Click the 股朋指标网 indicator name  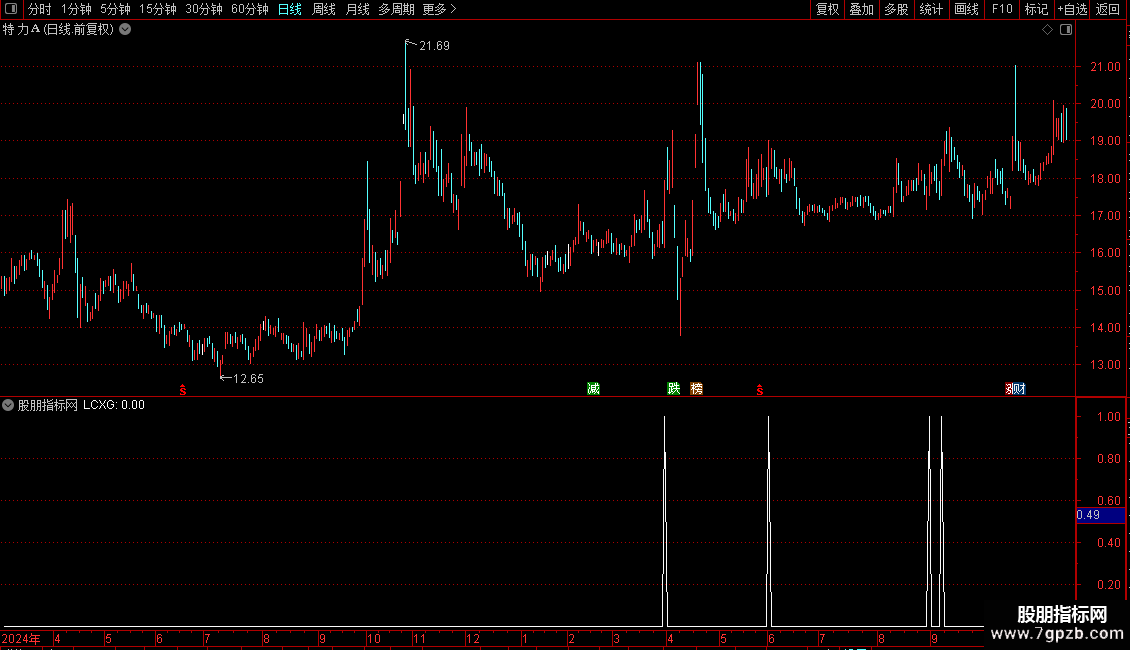(x=48, y=405)
